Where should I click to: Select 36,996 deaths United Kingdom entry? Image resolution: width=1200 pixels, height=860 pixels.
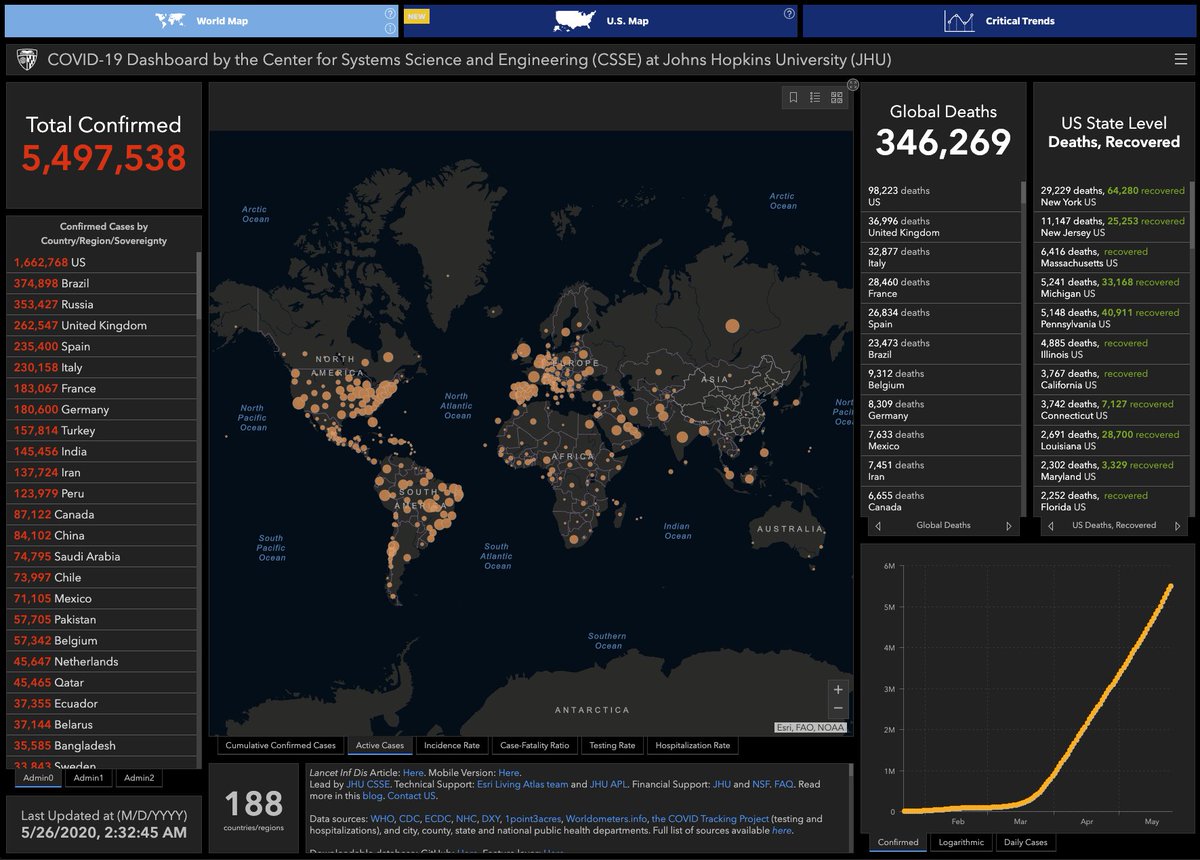[x=940, y=227]
